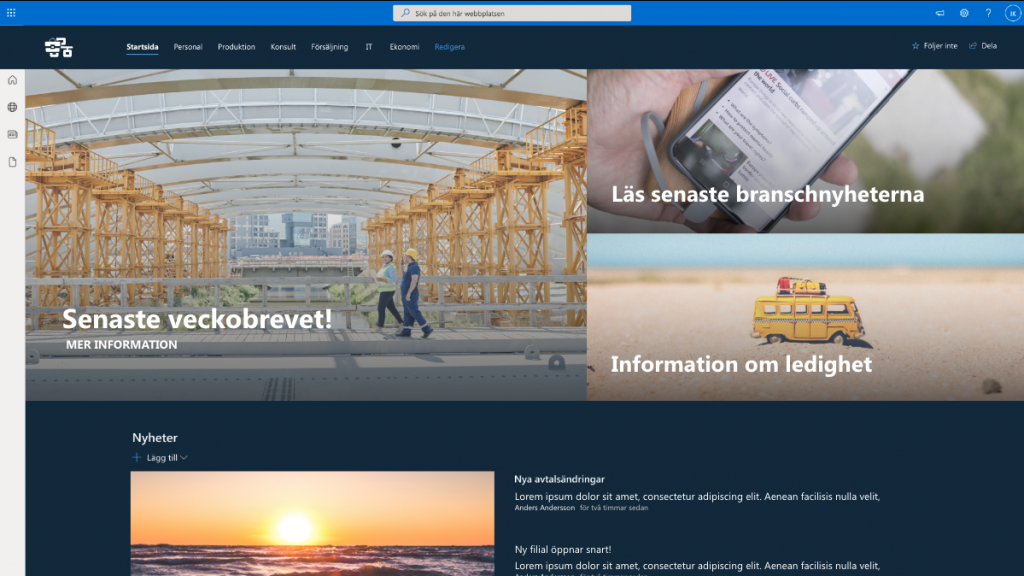Click the megaphone icon in top bar
This screenshot has height=576, width=1024.
pyautogui.click(x=940, y=13)
